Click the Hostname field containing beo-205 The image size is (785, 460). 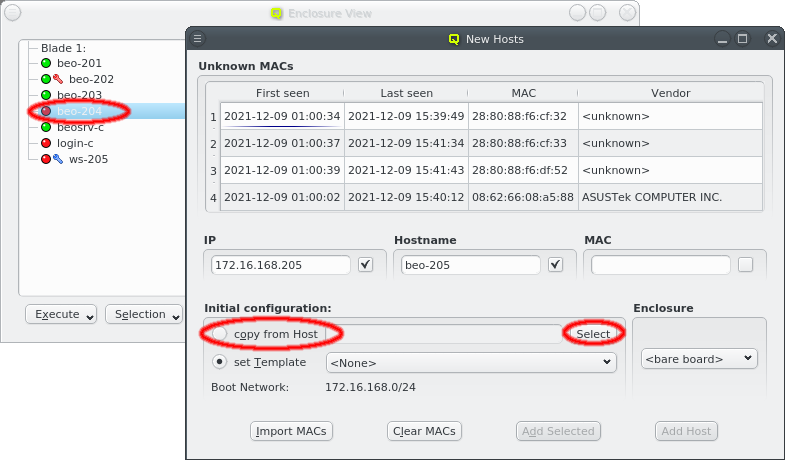coord(471,265)
